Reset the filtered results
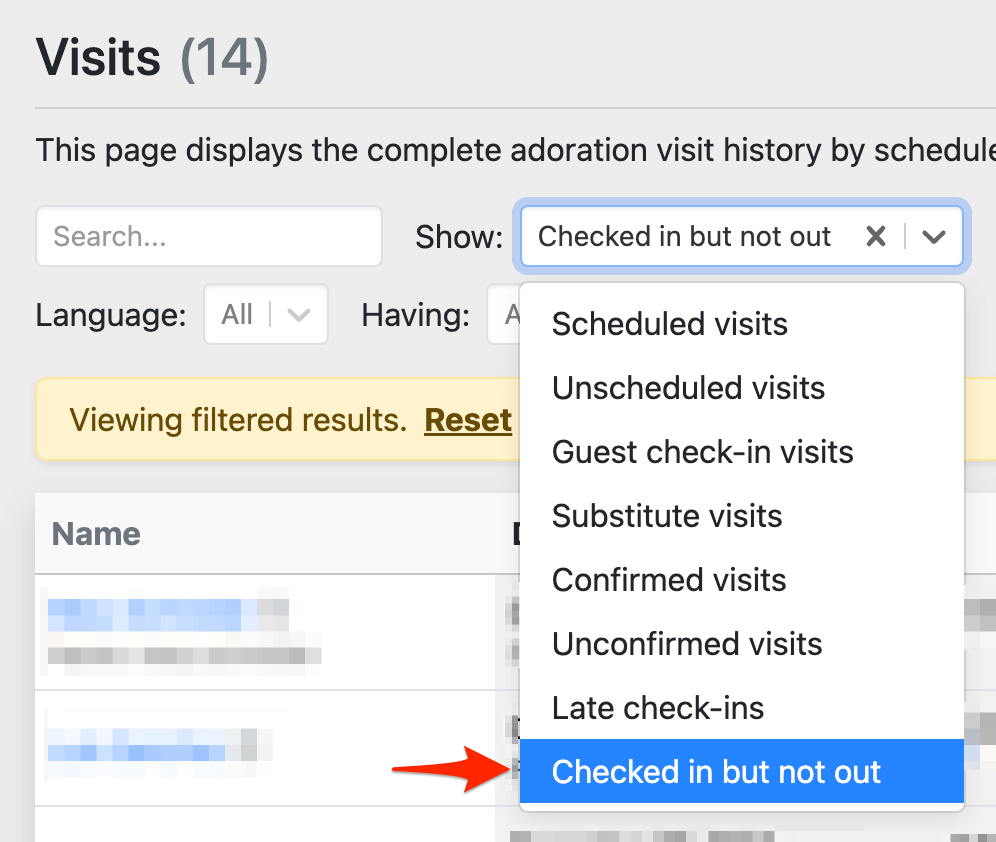This screenshot has width=996, height=842. pos(468,420)
